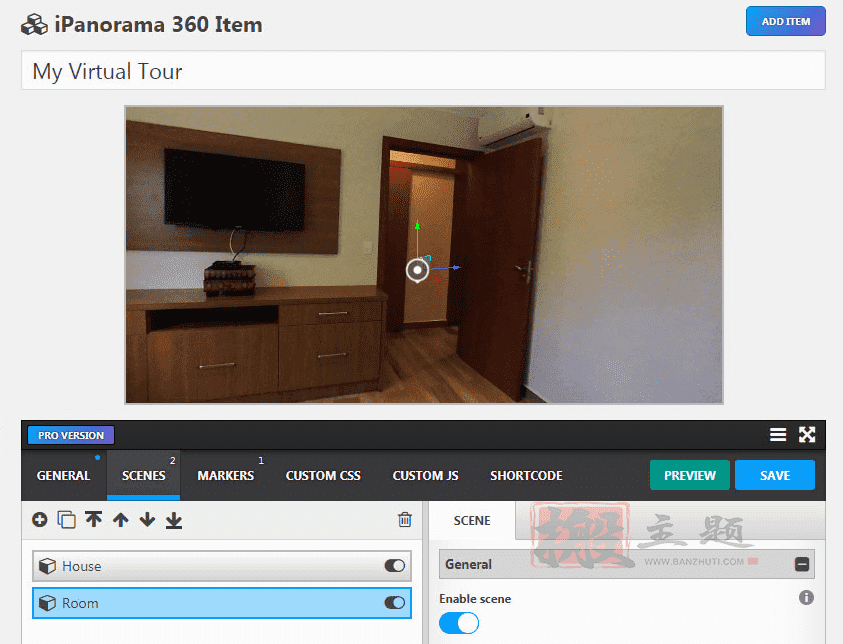Open the Custom JS tab
The image size is (843, 644).
(425, 475)
